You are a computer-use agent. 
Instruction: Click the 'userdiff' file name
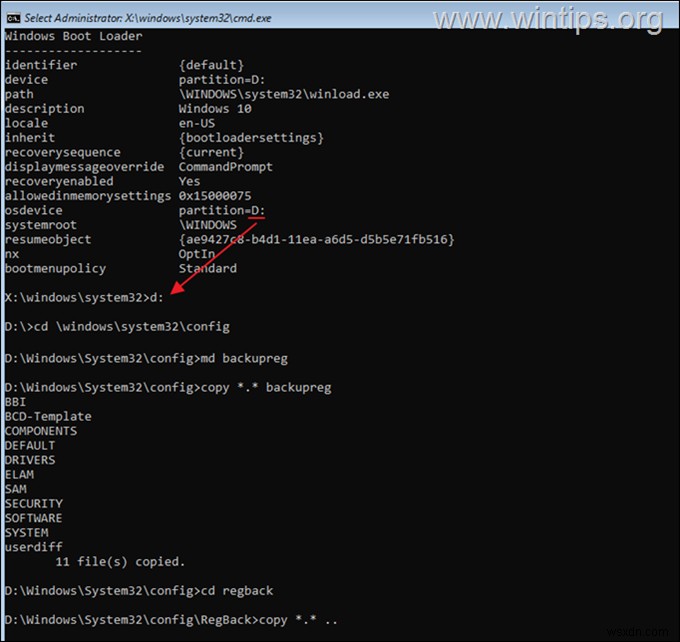34,547
